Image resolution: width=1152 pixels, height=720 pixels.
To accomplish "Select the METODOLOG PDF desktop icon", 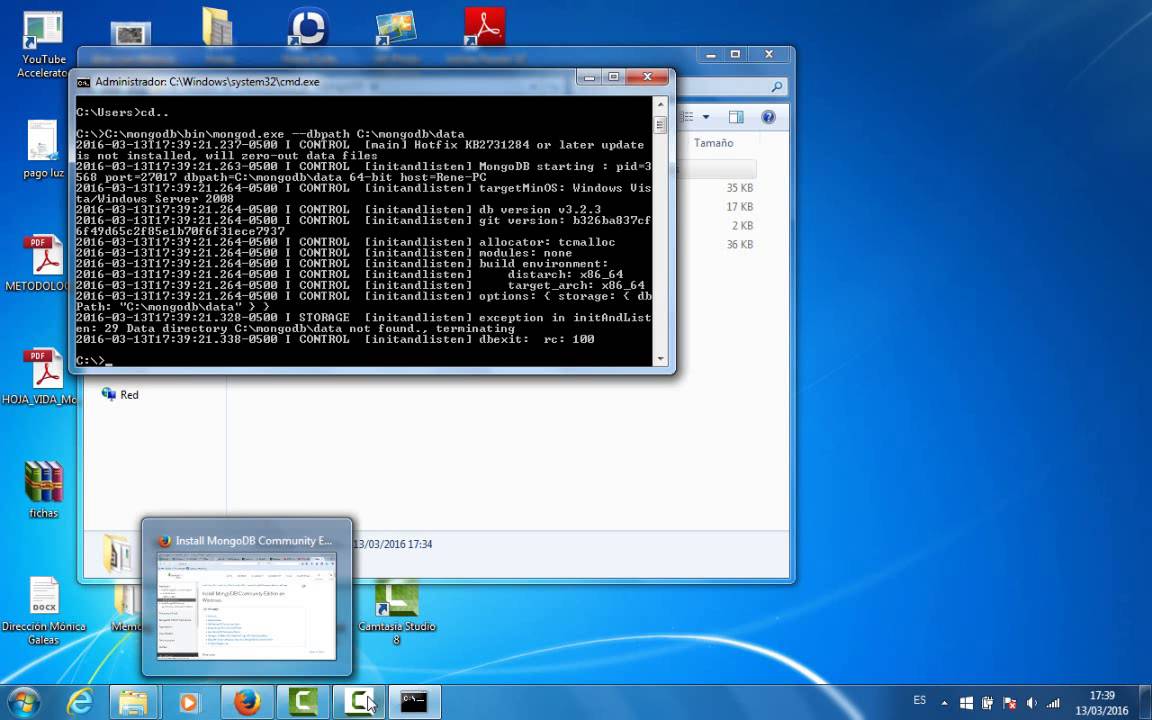I will coord(40,264).
